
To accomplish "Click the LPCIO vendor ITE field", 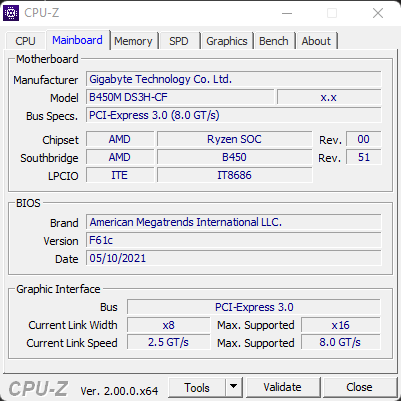I will pos(120,175).
